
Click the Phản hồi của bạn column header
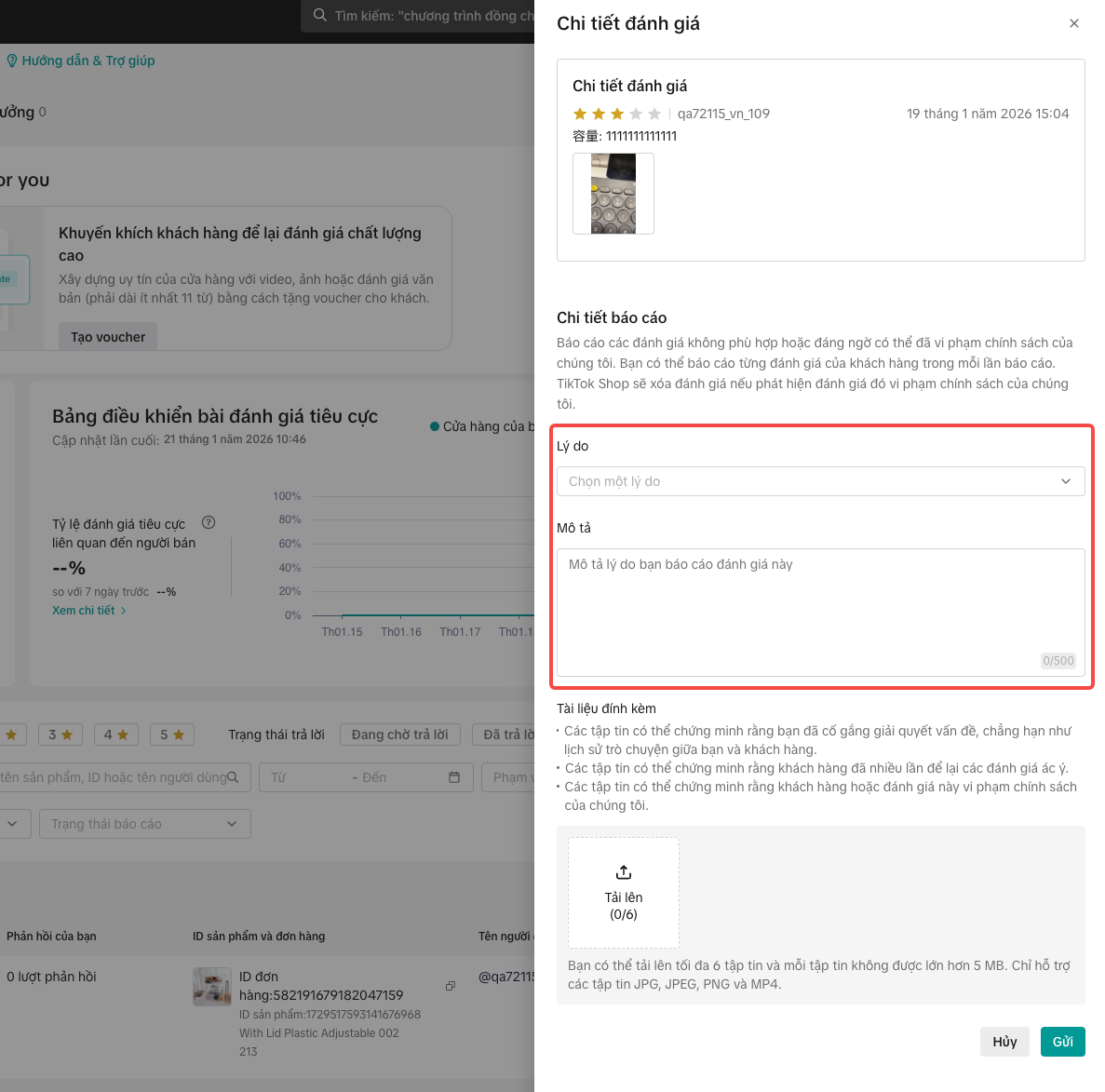point(51,936)
